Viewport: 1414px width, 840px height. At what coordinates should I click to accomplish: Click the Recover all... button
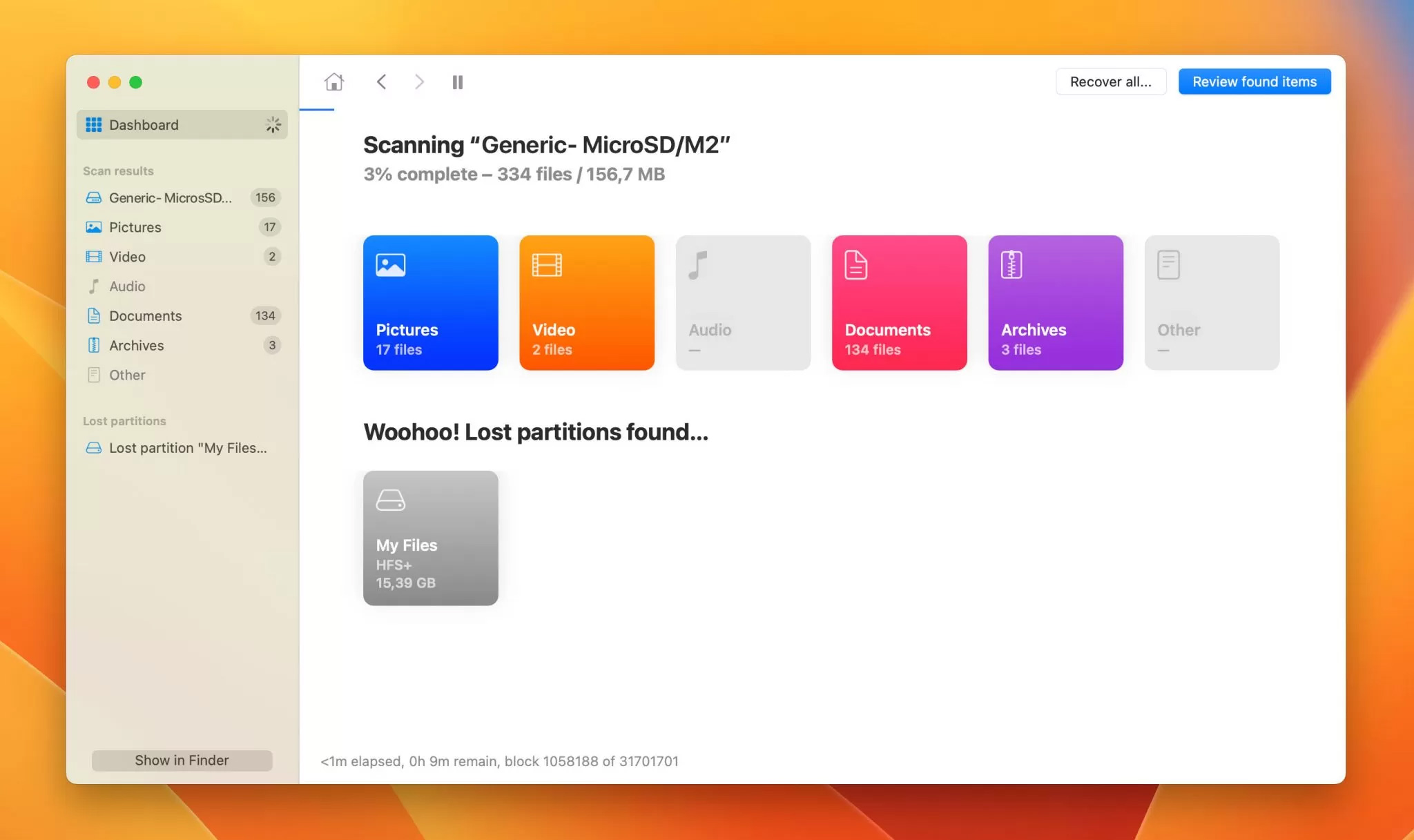pos(1111,81)
